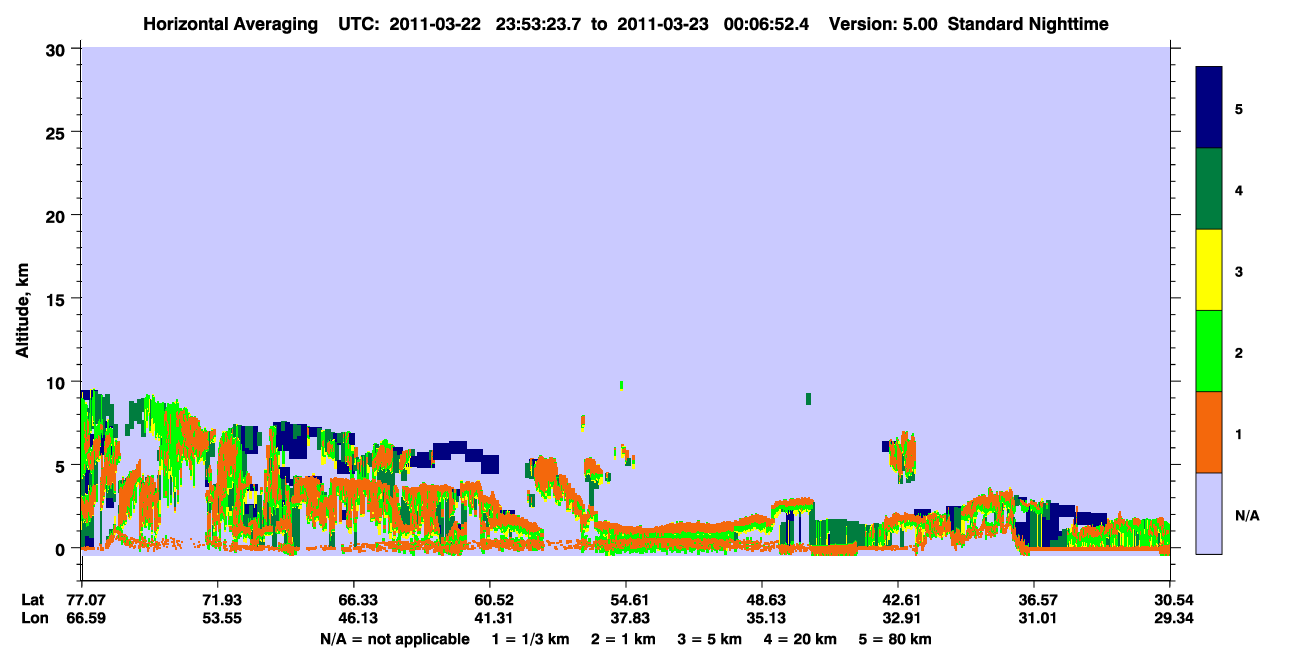Click the orange colorbar segment labeled 1

point(1209,432)
